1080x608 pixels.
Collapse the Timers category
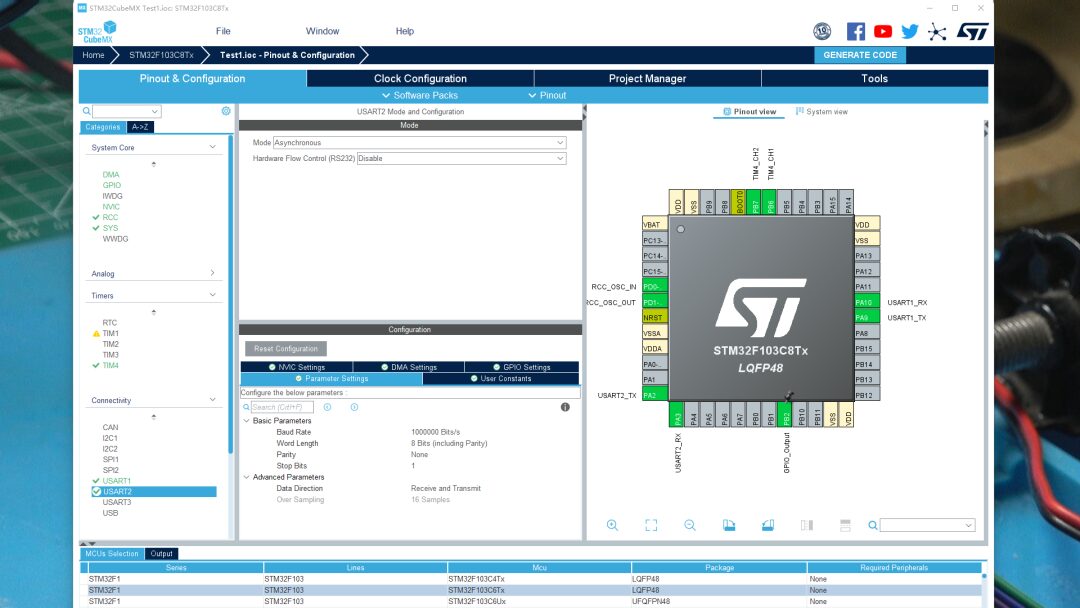click(212, 295)
